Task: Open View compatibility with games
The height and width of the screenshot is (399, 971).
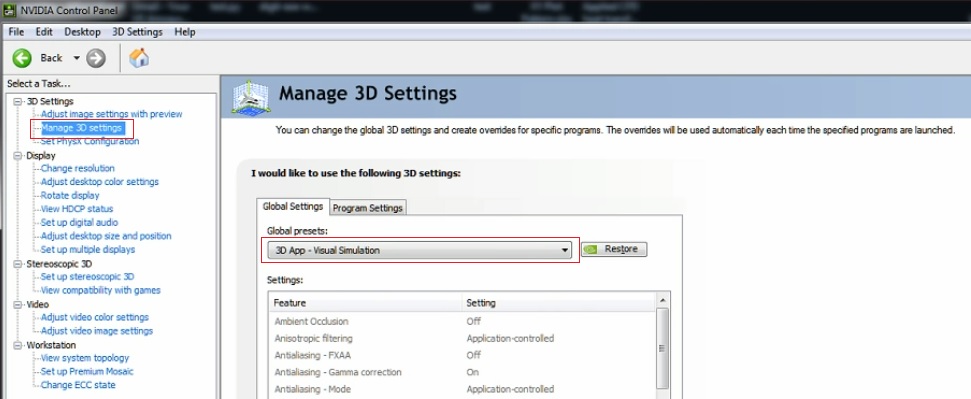Action: coord(100,291)
